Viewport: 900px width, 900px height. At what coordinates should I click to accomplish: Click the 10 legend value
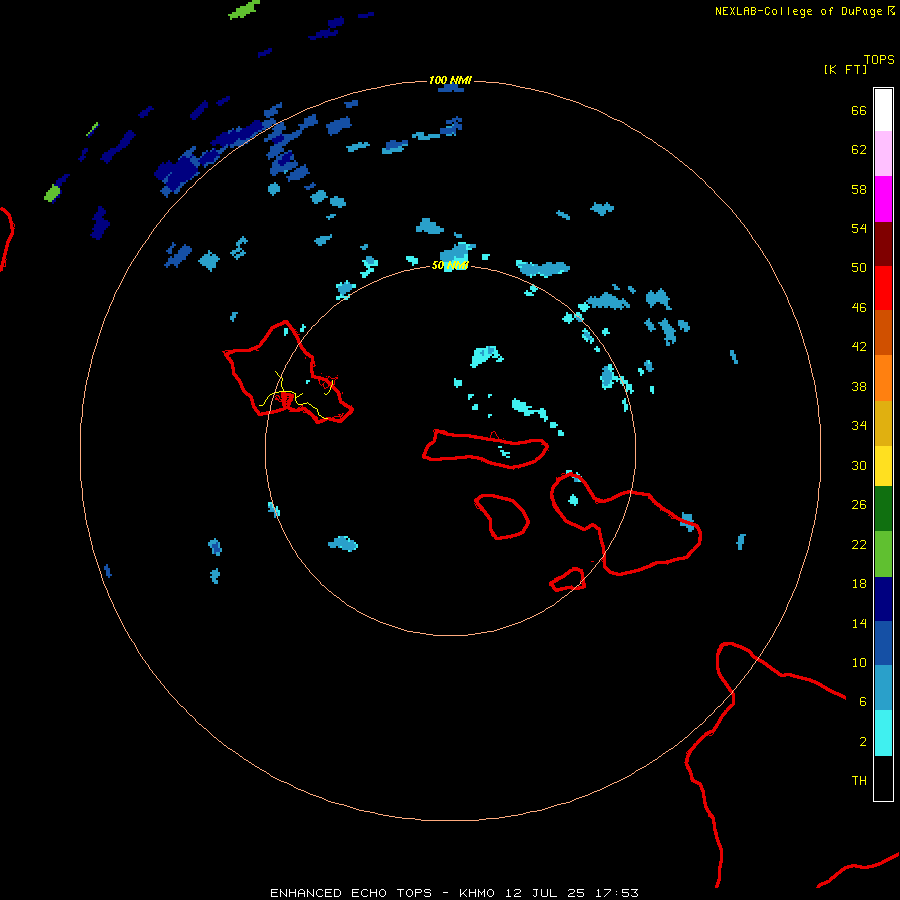pyautogui.click(x=859, y=662)
